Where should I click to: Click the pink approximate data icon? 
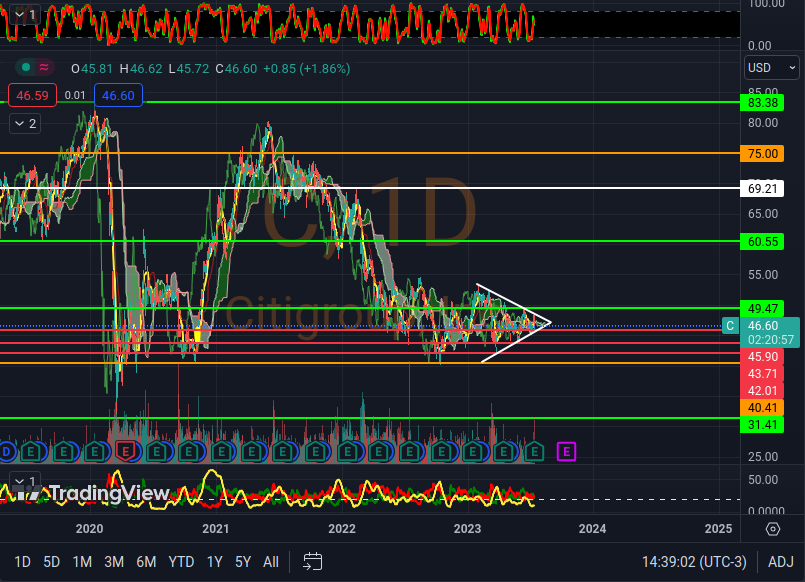44,67
